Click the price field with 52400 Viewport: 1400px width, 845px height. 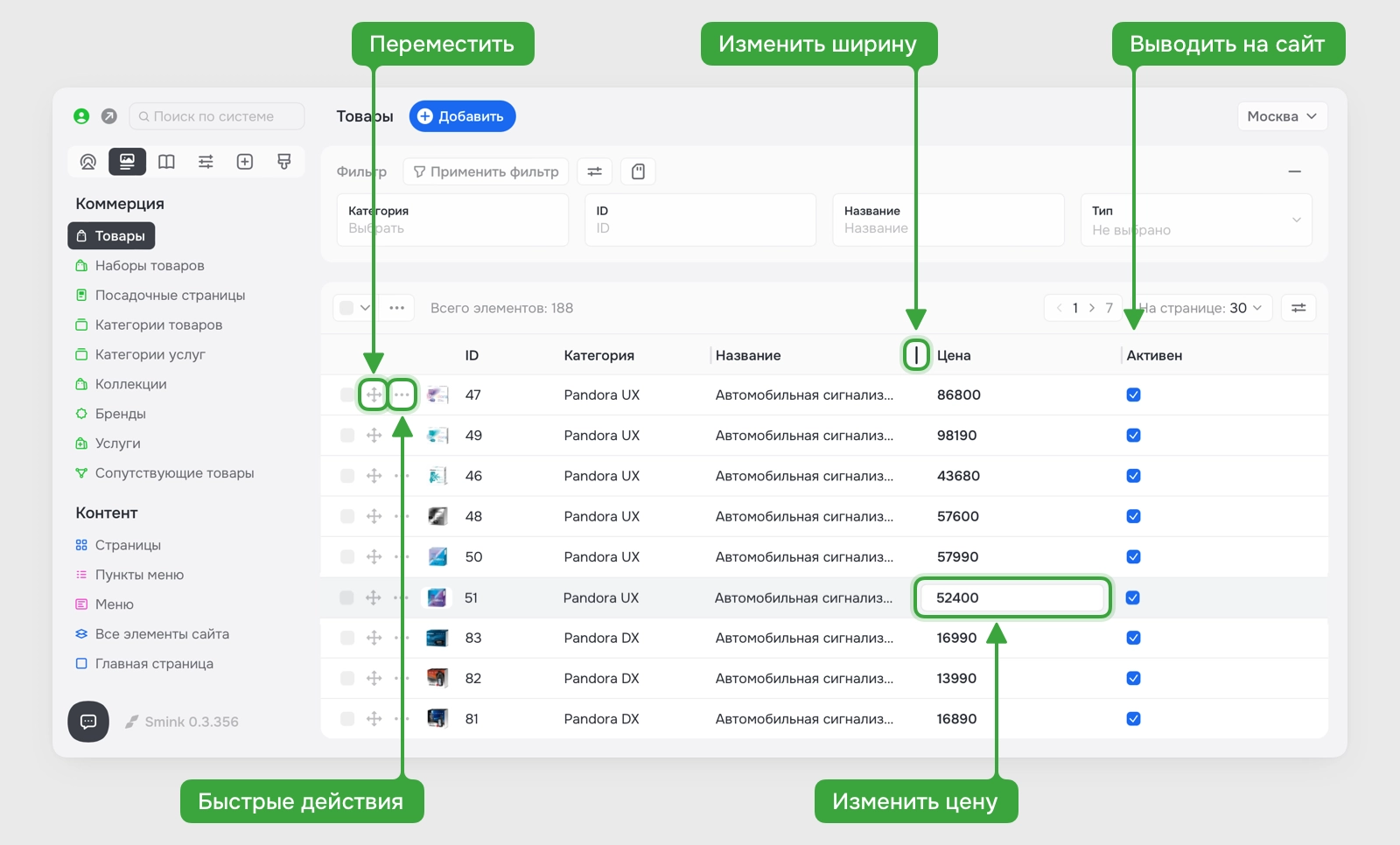tap(1011, 598)
